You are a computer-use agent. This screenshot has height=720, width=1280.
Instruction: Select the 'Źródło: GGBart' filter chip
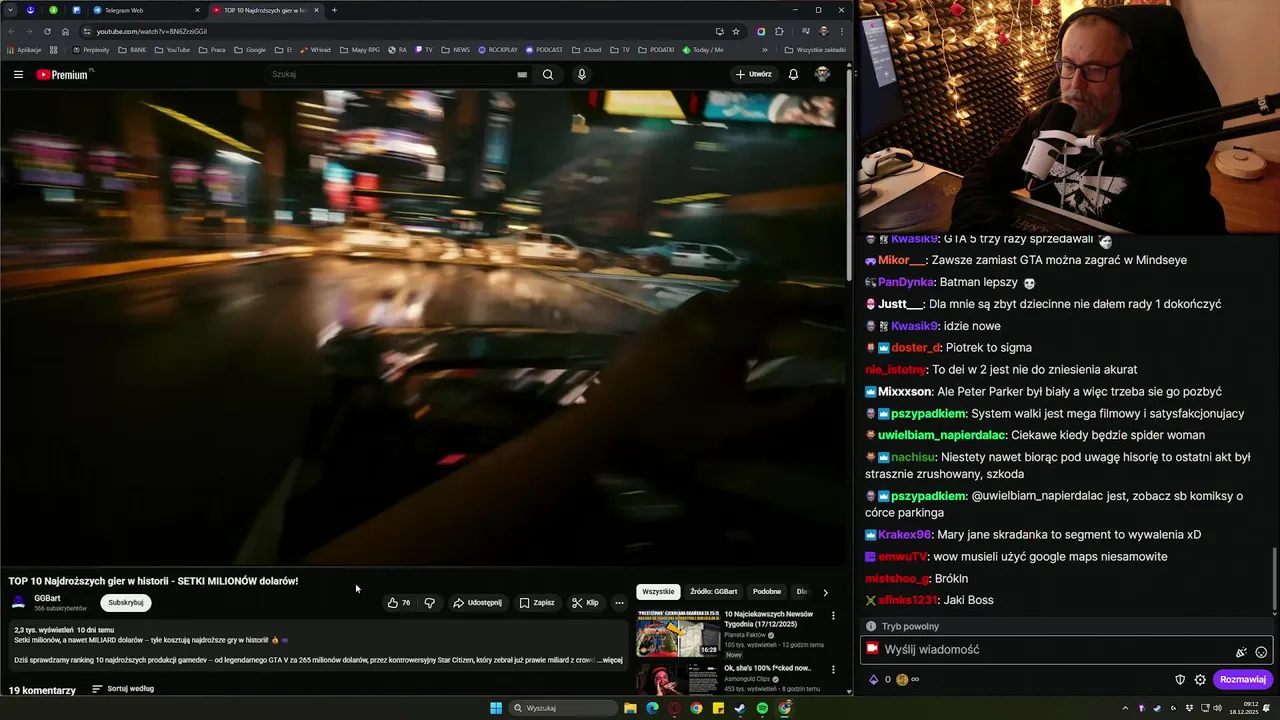tap(714, 592)
